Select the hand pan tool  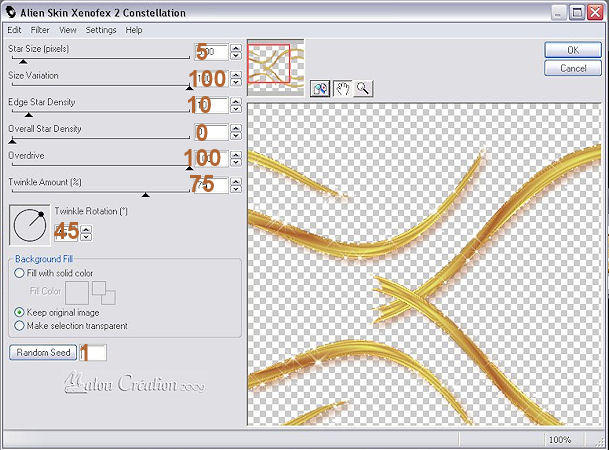(x=342, y=88)
